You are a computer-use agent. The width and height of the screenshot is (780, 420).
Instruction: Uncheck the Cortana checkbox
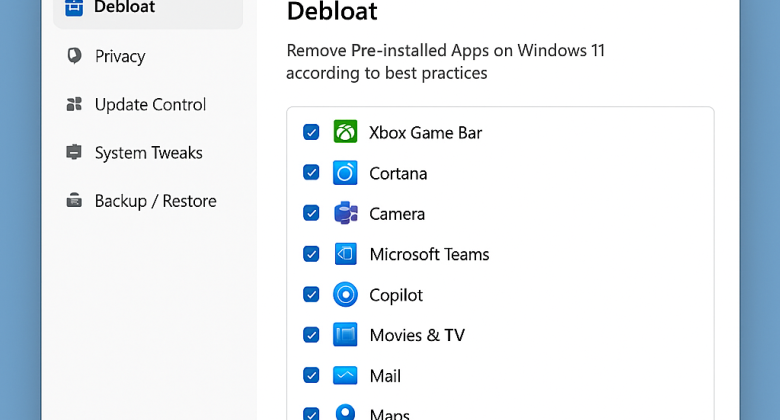[x=311, y=173]
